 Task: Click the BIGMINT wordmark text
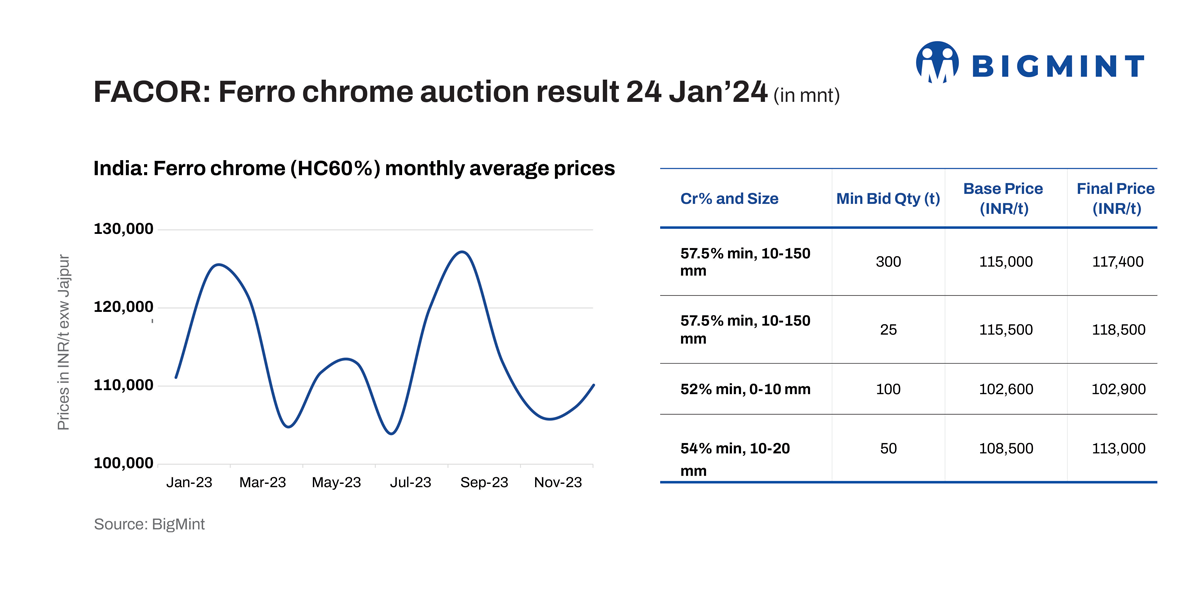click(x=1059, y=67)
